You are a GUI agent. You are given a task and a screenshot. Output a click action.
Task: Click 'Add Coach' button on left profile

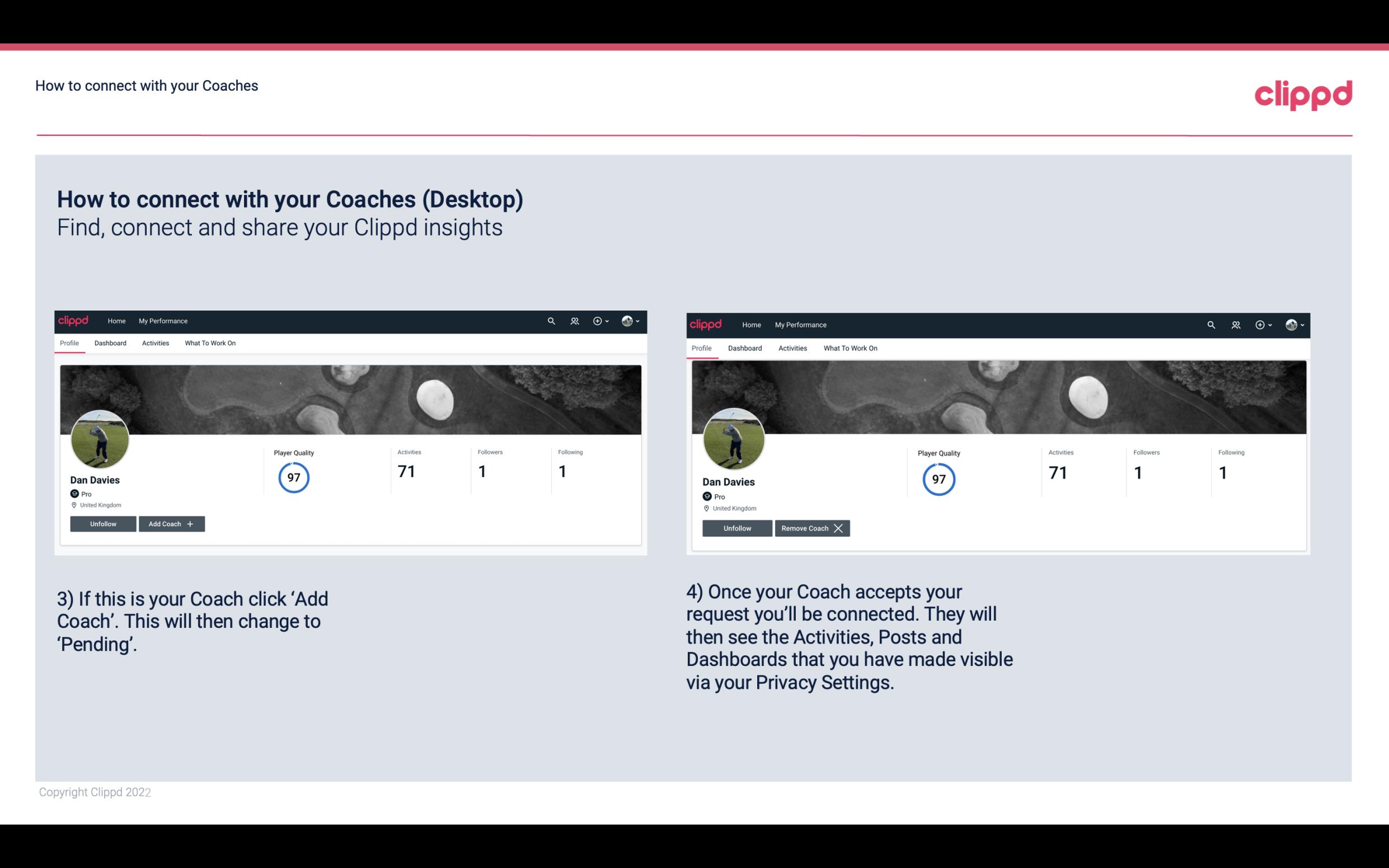[170, 523]
